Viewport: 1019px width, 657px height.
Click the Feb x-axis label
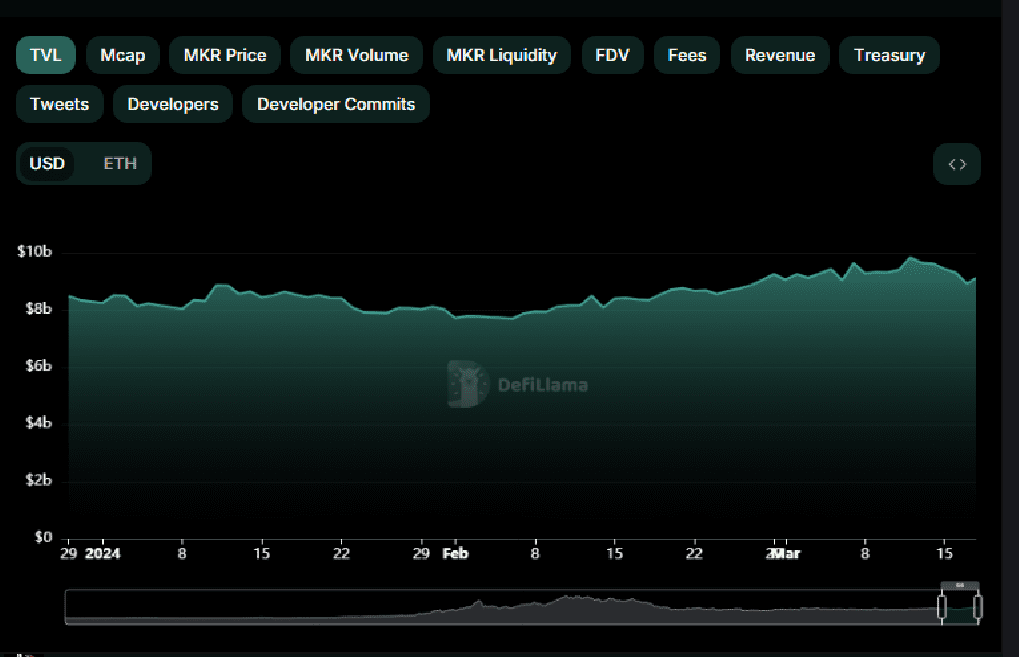[x=455, y=554]
